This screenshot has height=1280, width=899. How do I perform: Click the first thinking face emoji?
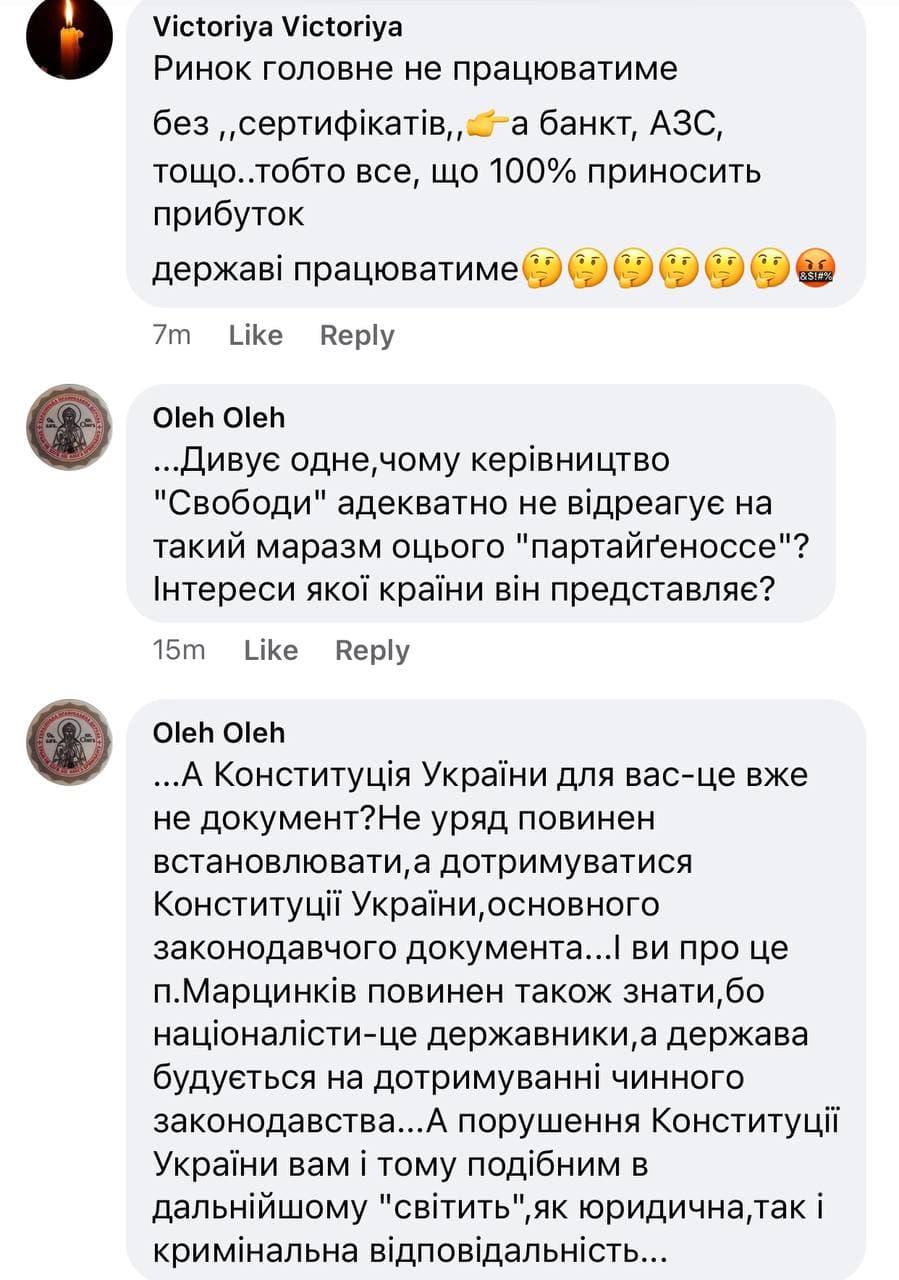point(542,269)
